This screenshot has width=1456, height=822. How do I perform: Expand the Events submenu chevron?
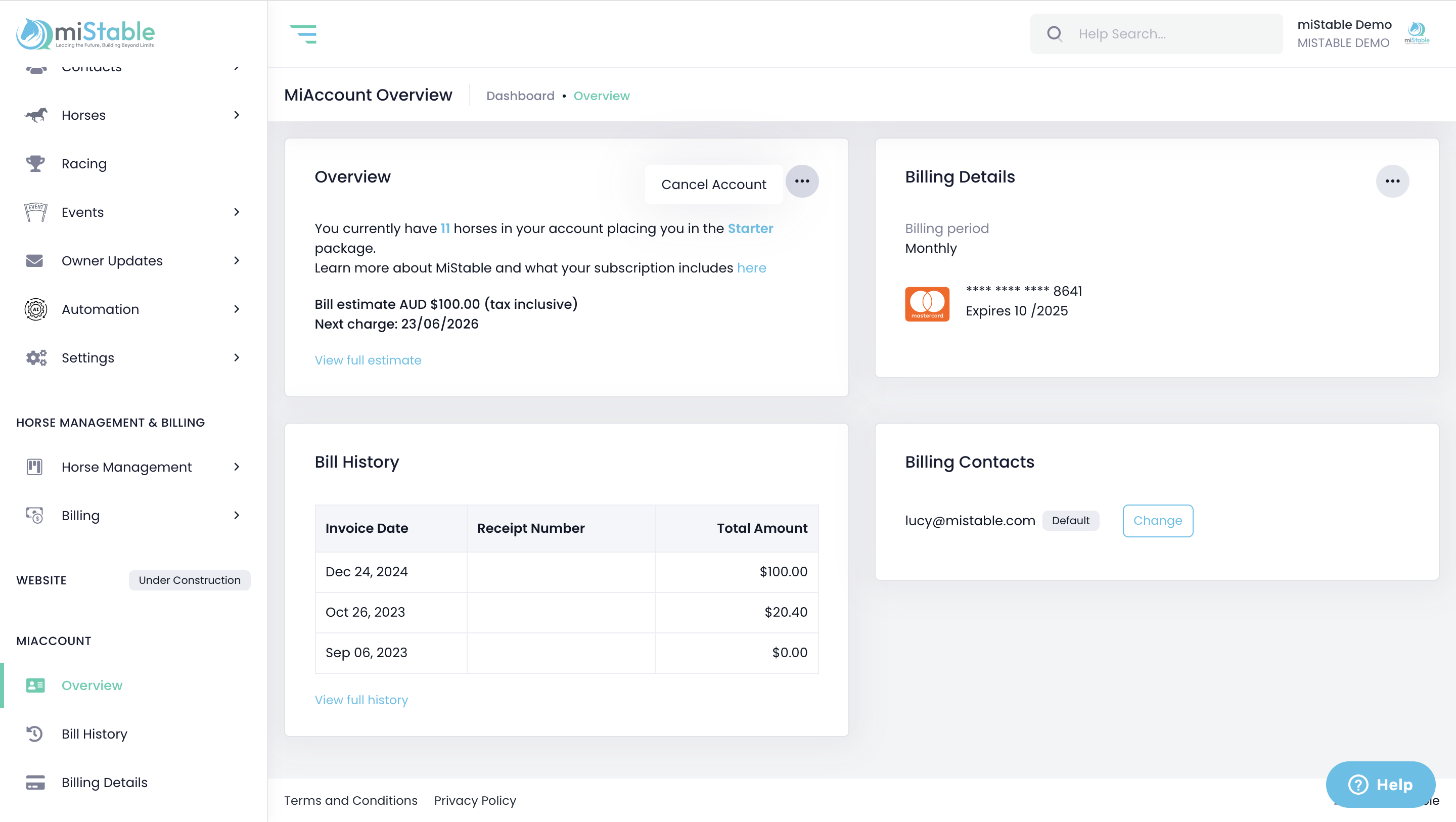point(236,212)
